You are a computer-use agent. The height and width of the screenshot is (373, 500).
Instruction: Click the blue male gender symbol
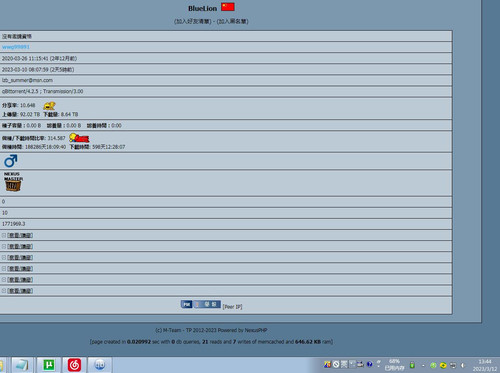tap(10, 161)
